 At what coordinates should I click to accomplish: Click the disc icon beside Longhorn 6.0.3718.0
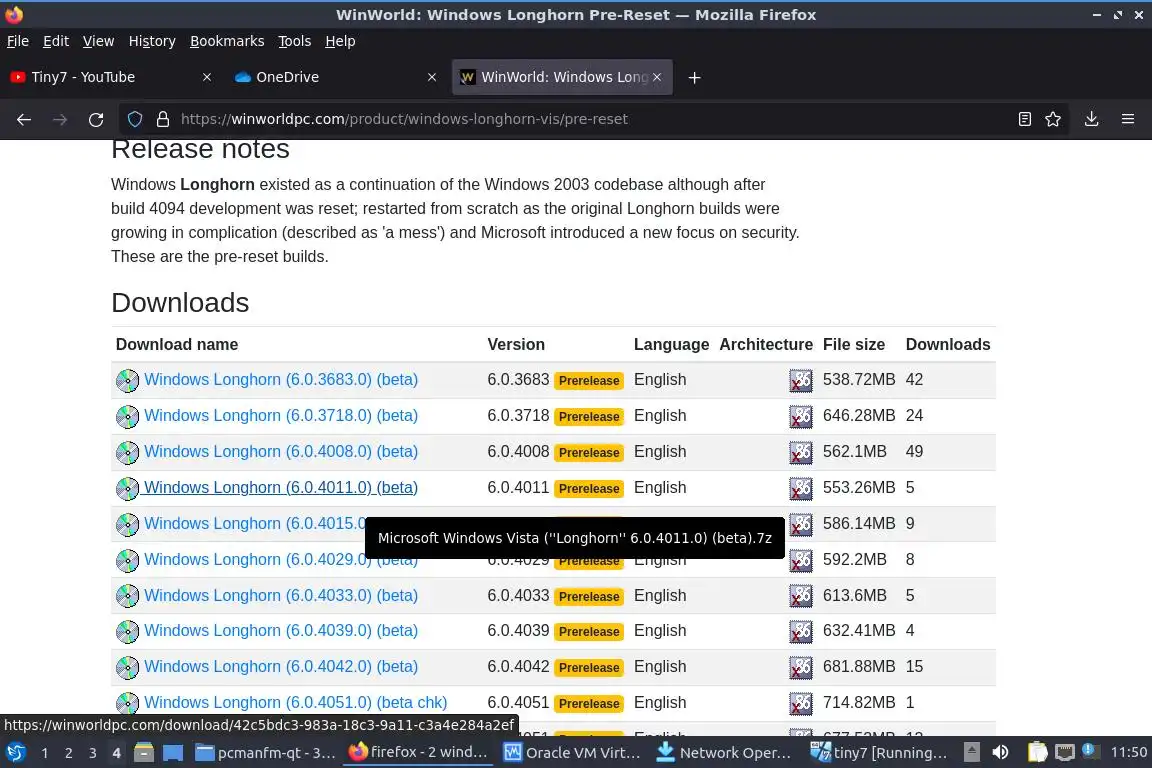point(127,417)
